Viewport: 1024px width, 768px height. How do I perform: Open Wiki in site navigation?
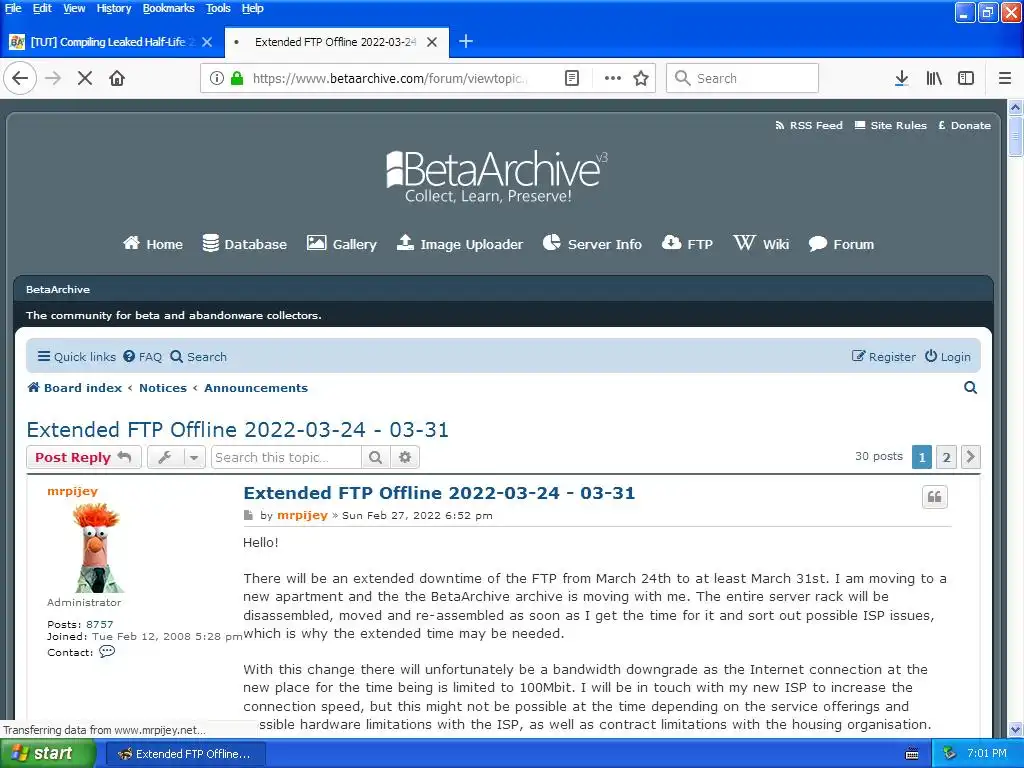pos(761,244)
